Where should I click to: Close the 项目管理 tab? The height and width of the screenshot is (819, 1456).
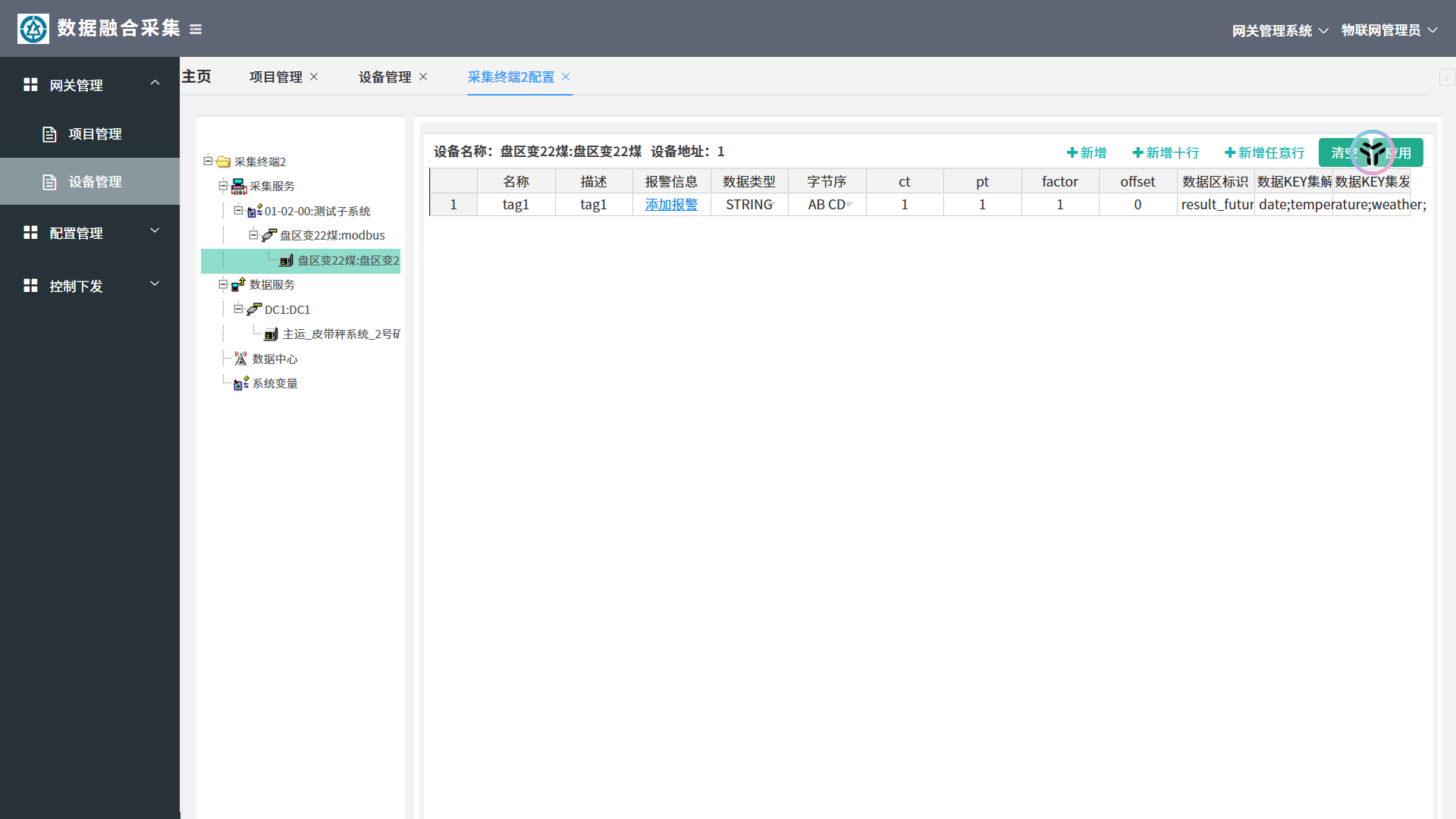(314, 77)
